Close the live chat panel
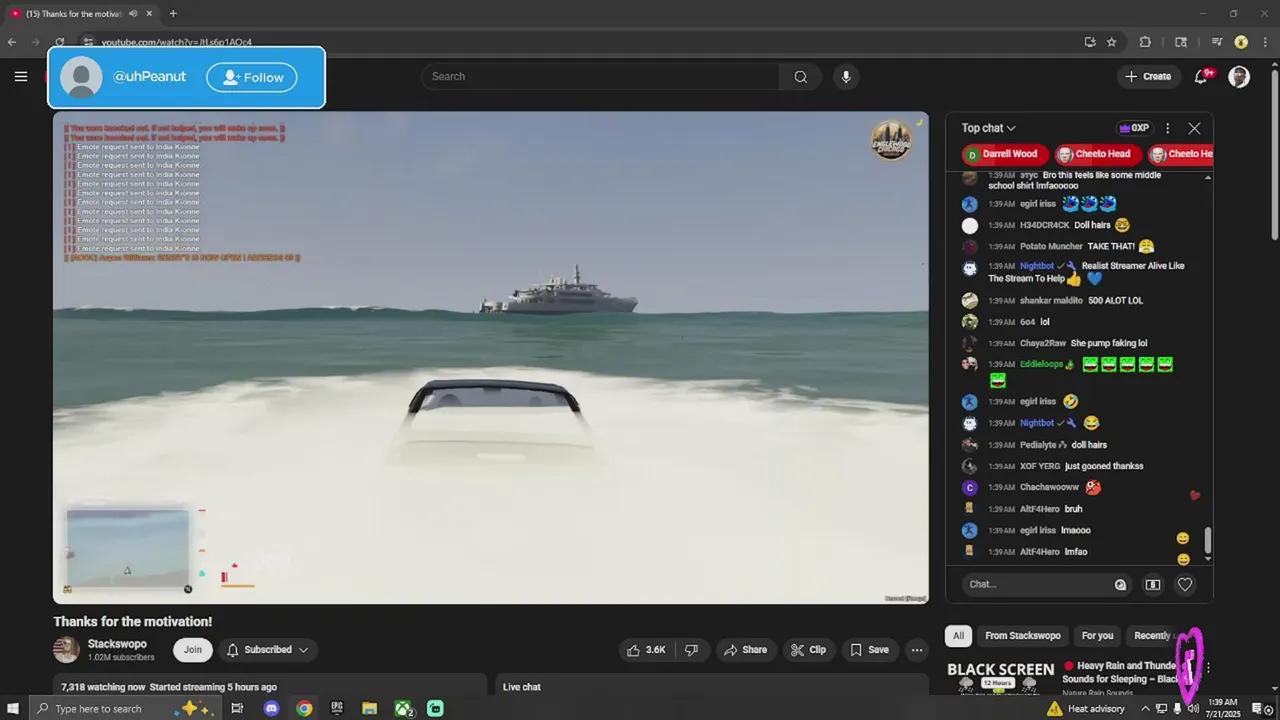The height and width of the screenshot is (720, 1280). [1194, 128]
